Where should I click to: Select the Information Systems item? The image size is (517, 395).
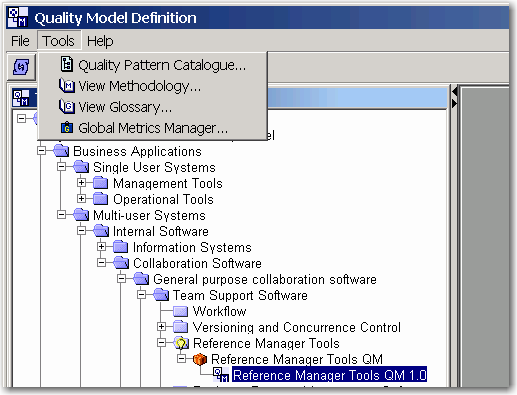pos(192,247)
